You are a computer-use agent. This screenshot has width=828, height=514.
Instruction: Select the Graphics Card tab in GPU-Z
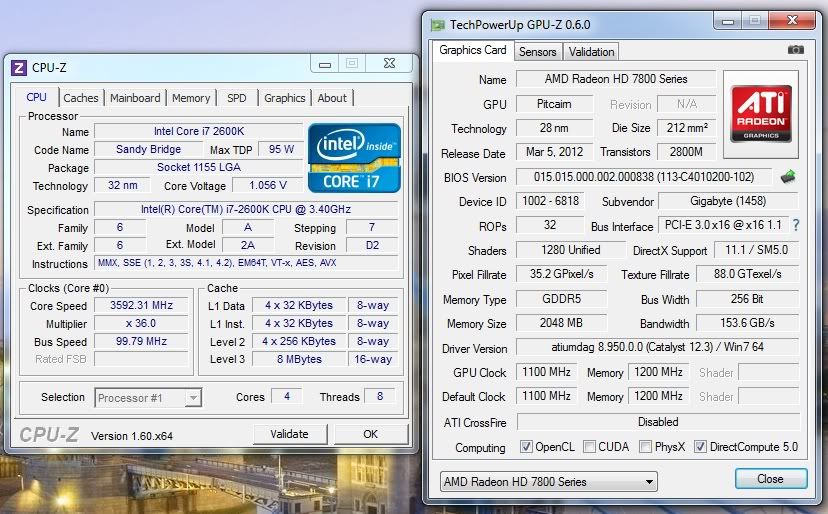click(473, 50)
